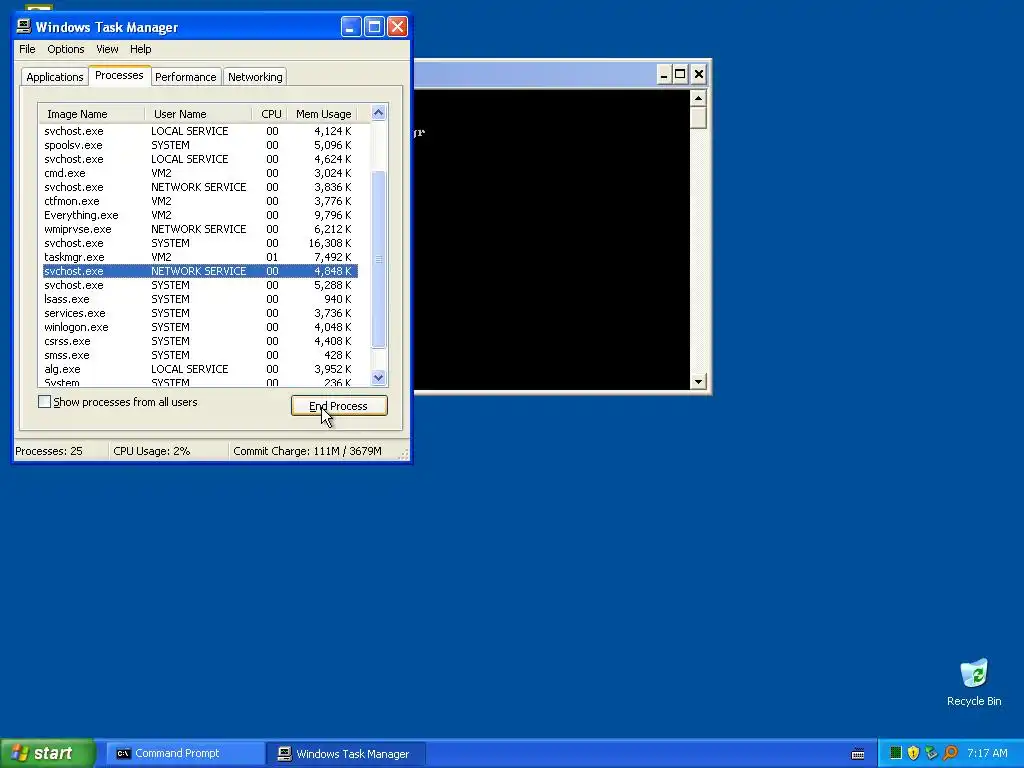Click the green CPU meter tray icon

pos(896,753)
